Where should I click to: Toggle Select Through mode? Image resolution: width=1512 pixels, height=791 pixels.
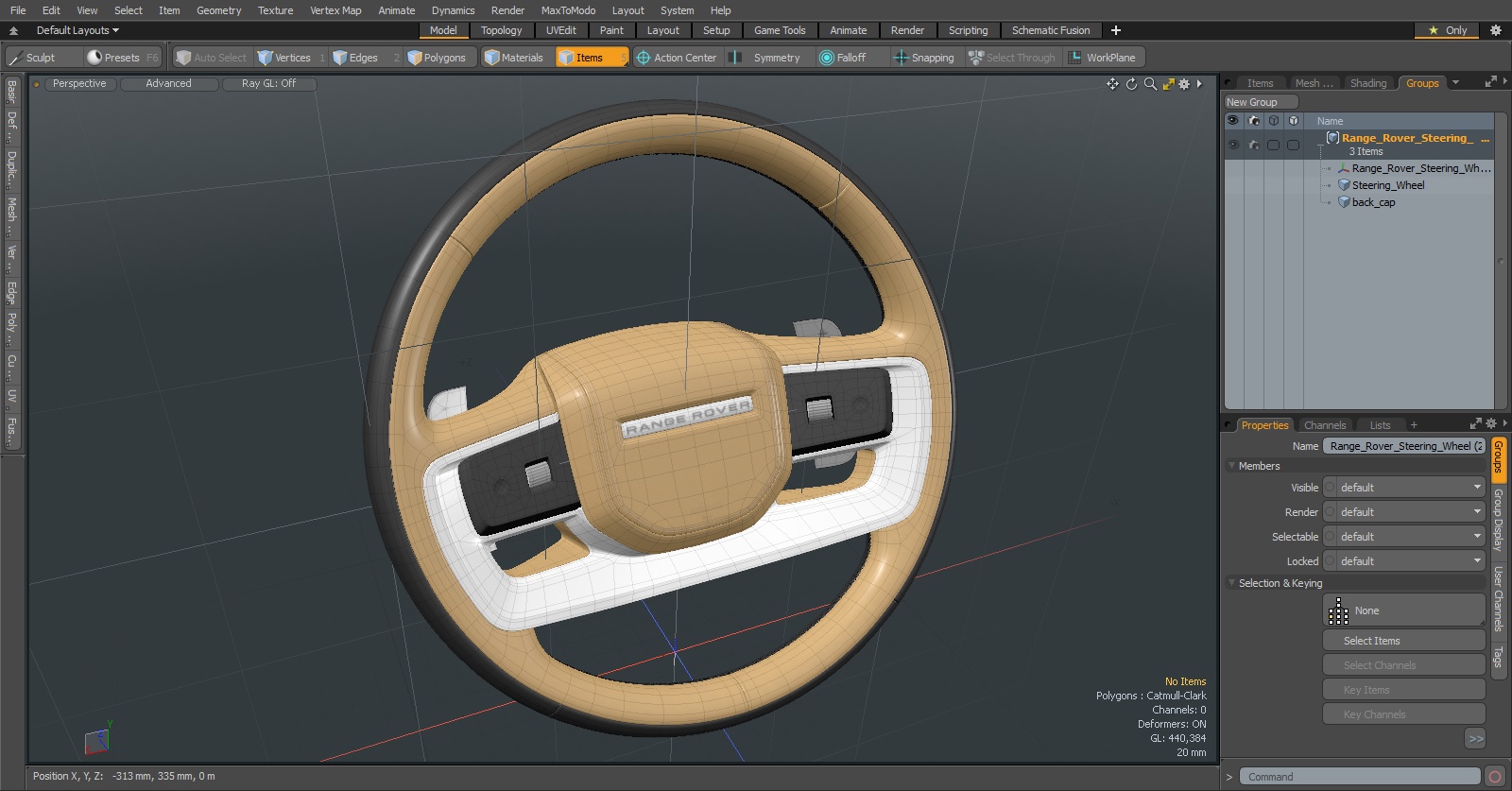(x=1011, y=58)
